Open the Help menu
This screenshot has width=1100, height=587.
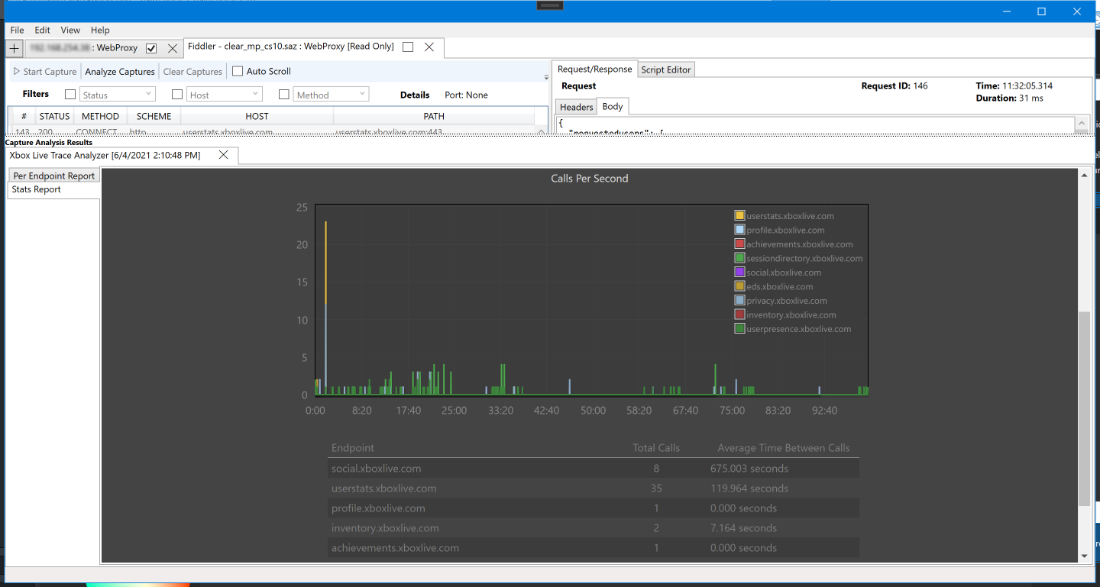(x=100, y=30)
